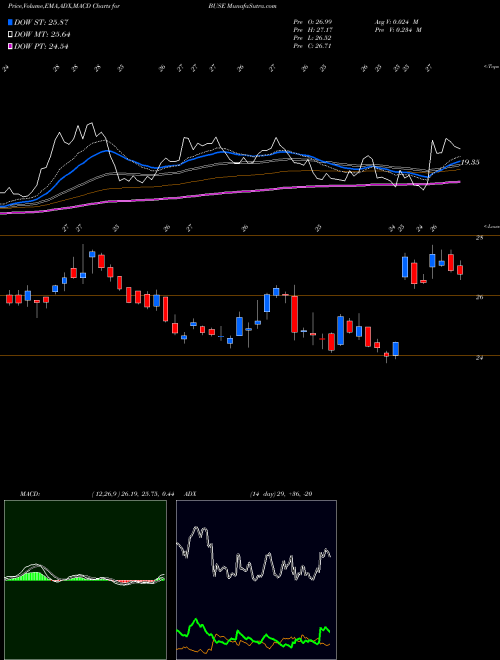The image size is (500, 660).
Task: Click the 24 price axis label
Action: click(479, 358)
